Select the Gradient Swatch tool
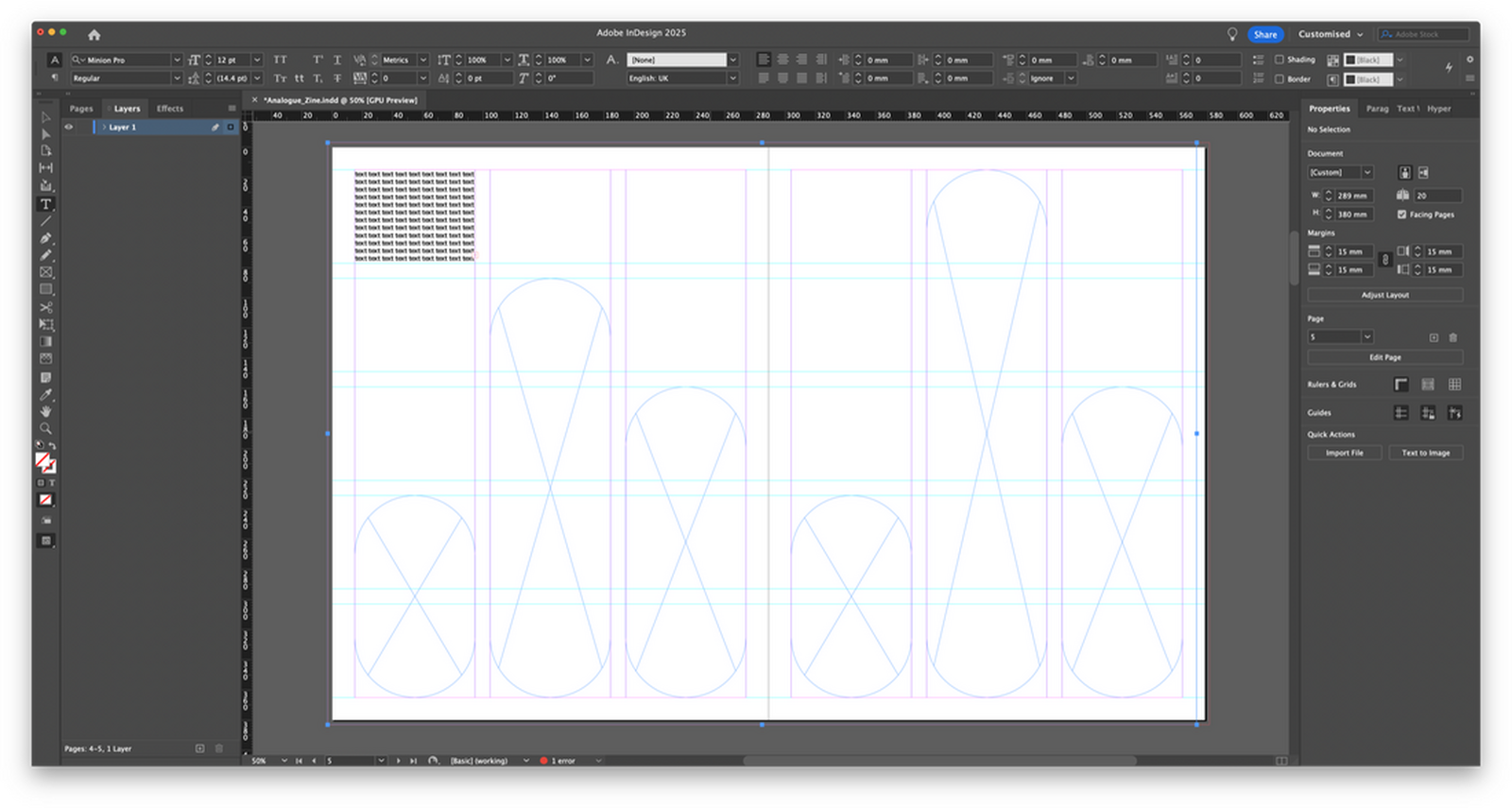 pyautogui.click(x=45, y=341)
